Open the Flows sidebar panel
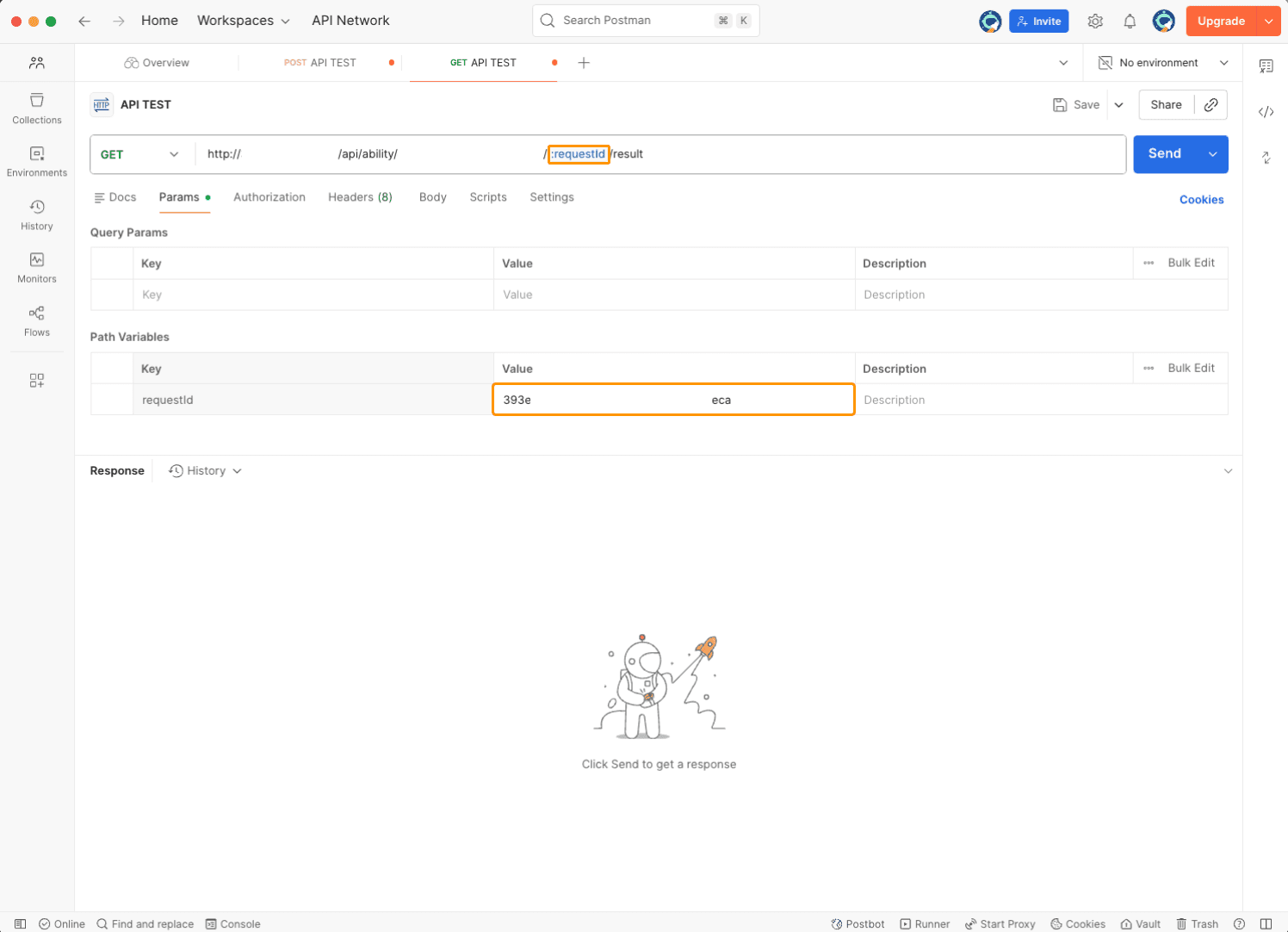 37,321
